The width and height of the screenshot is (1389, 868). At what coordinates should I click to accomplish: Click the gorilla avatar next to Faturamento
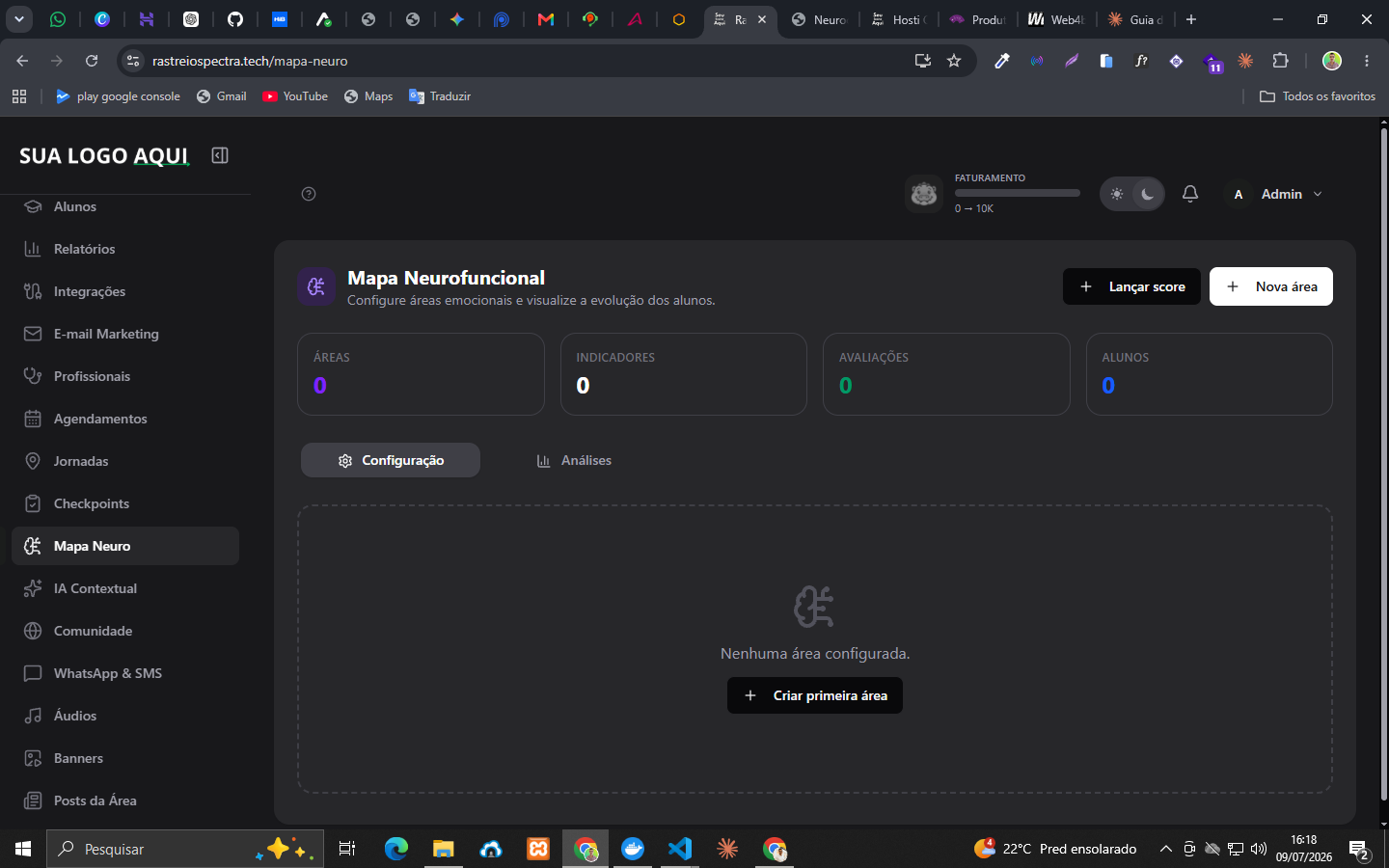click(924, 194)
